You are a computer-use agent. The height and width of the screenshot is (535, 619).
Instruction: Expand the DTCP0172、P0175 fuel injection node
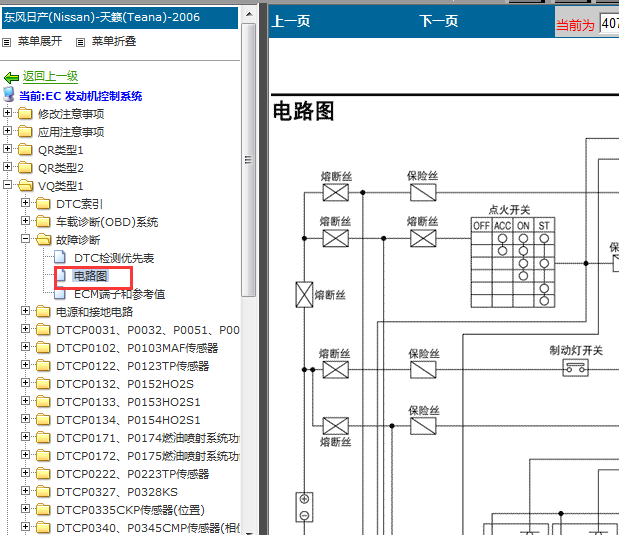(x=25, y=455)
